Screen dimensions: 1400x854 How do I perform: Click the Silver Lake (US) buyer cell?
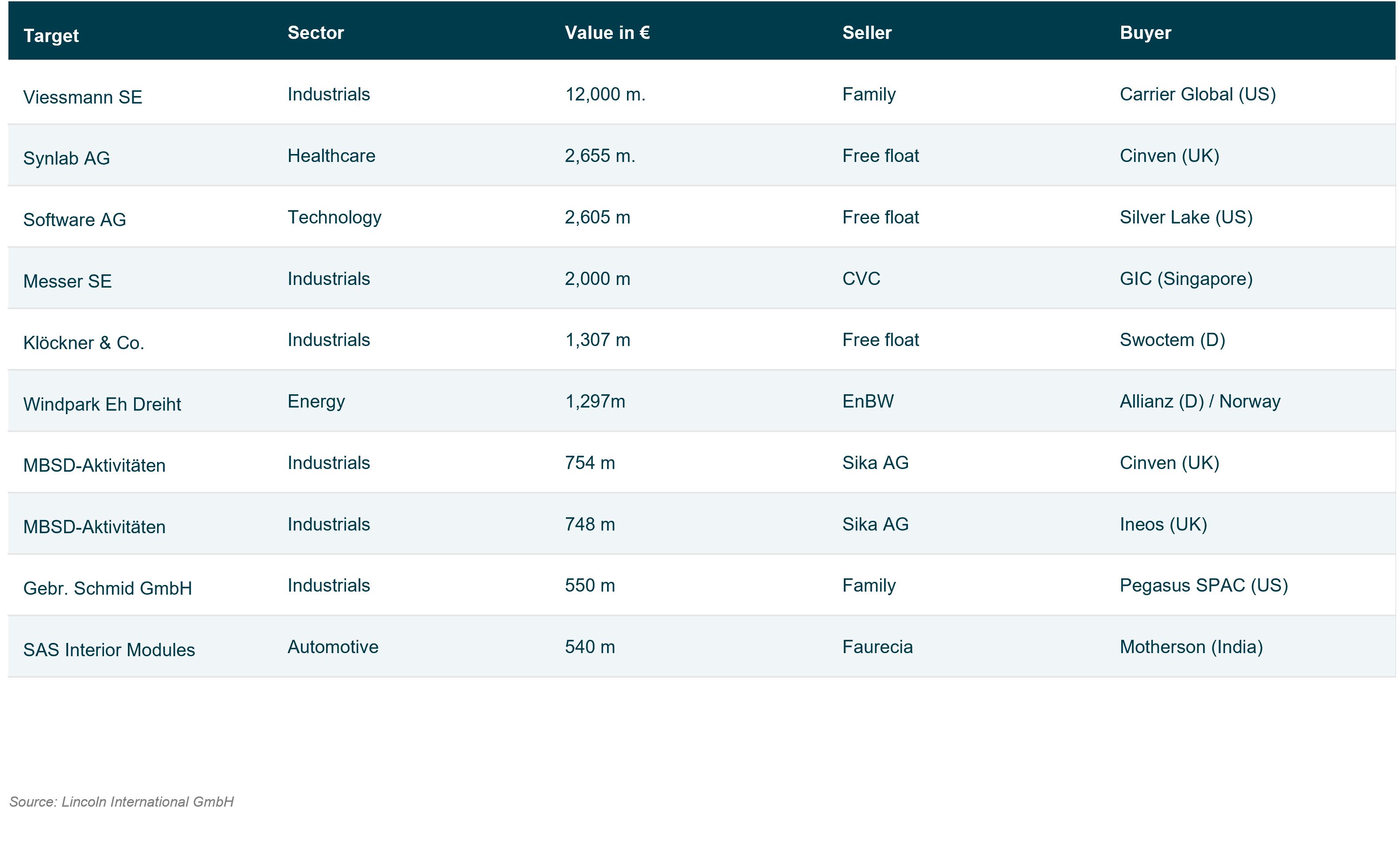pos(1186,217)
